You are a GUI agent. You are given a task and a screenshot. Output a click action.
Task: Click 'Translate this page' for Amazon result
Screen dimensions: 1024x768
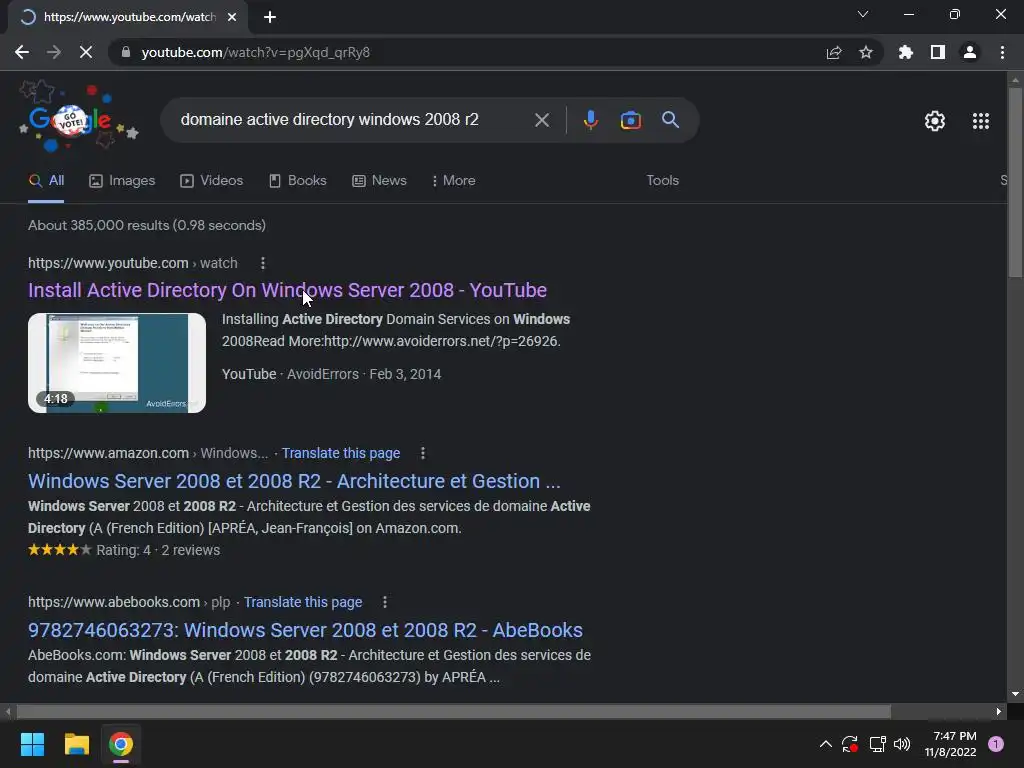(x=341, y=453)
